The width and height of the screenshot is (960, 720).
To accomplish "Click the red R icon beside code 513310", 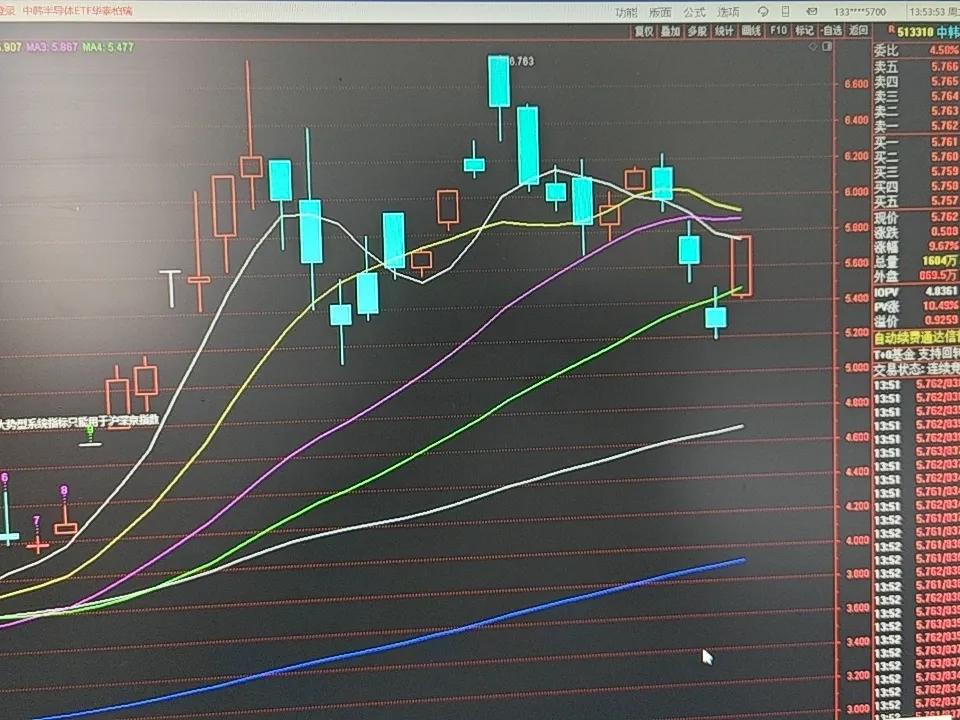I will pos(891,31).
